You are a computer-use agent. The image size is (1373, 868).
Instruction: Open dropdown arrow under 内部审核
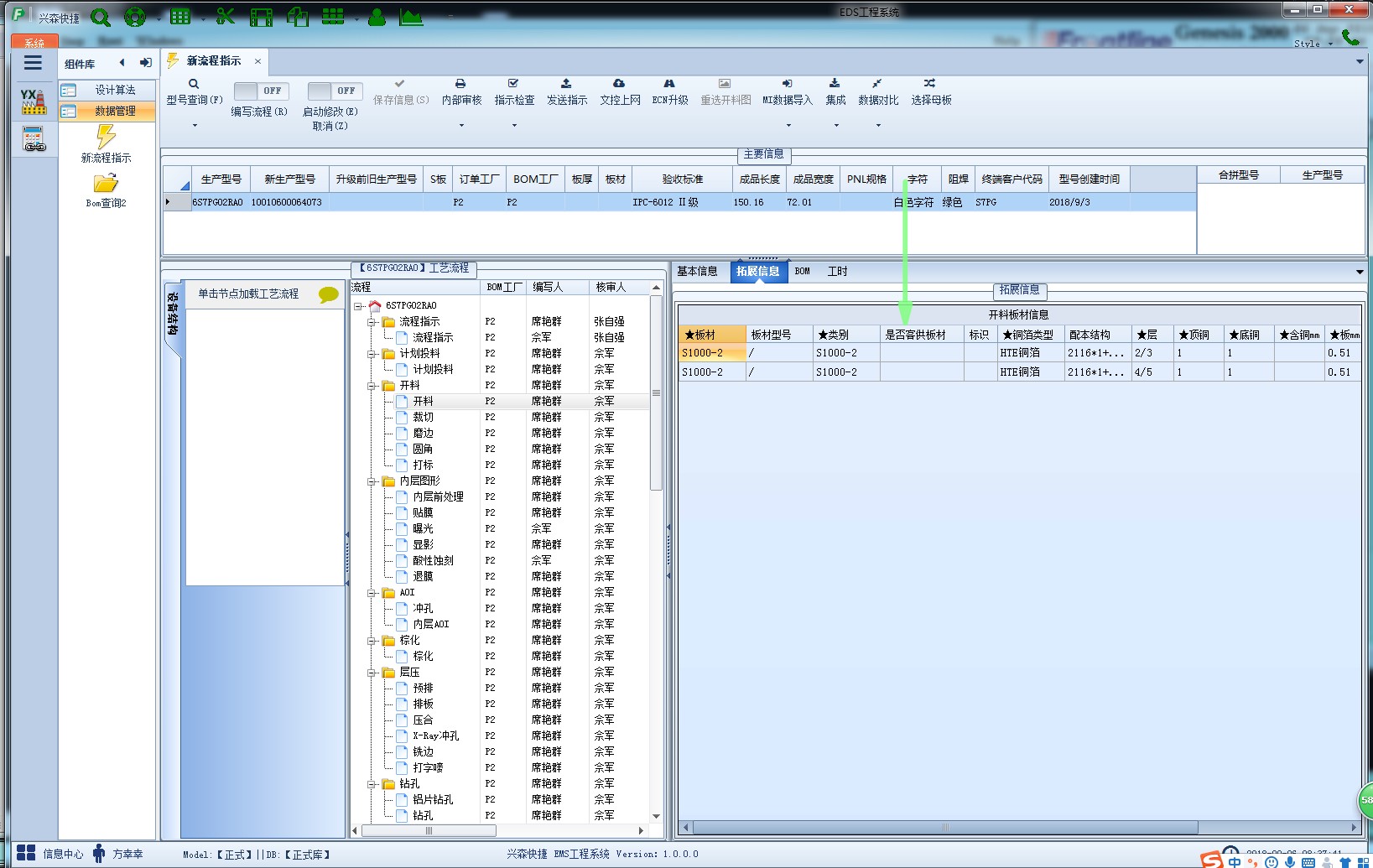pos(461,126)
